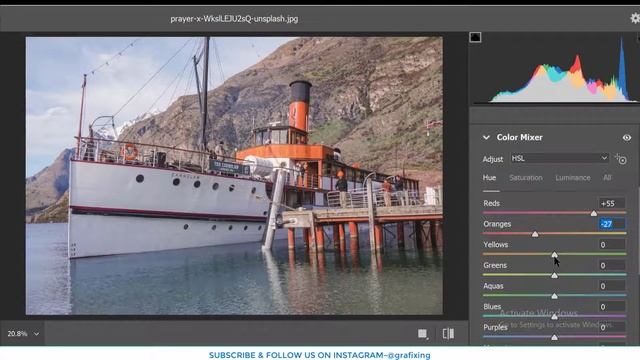Toggle the single view mode icon
Viewport: 640px width, 360px height.
[423, 334]
